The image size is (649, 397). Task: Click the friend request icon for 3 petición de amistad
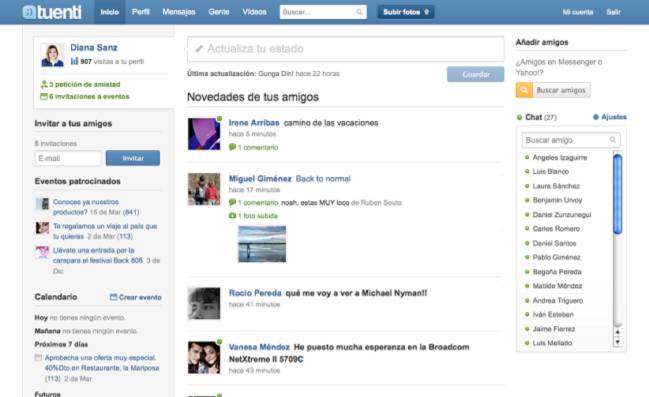pyautogui.click(x=44, y=84)
